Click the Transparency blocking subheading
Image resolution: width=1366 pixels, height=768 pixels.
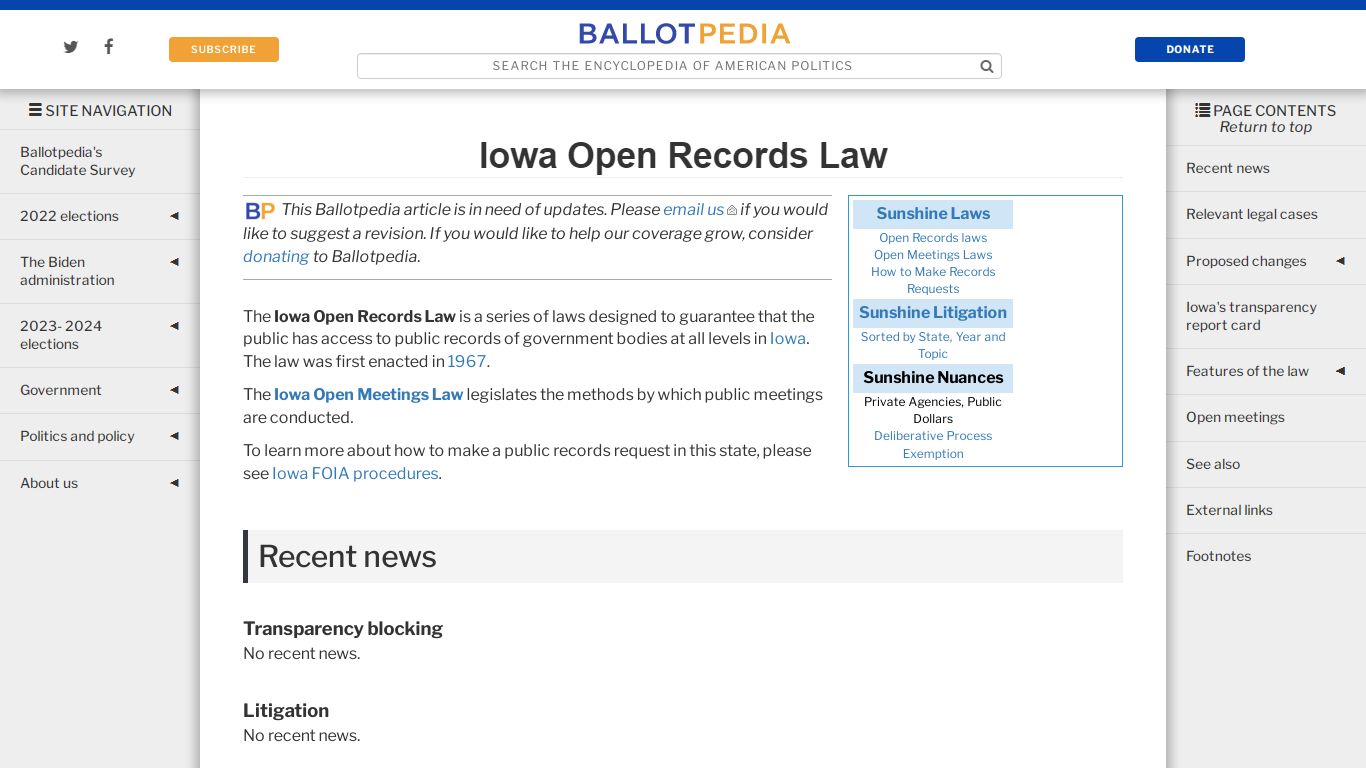[343, 628]
